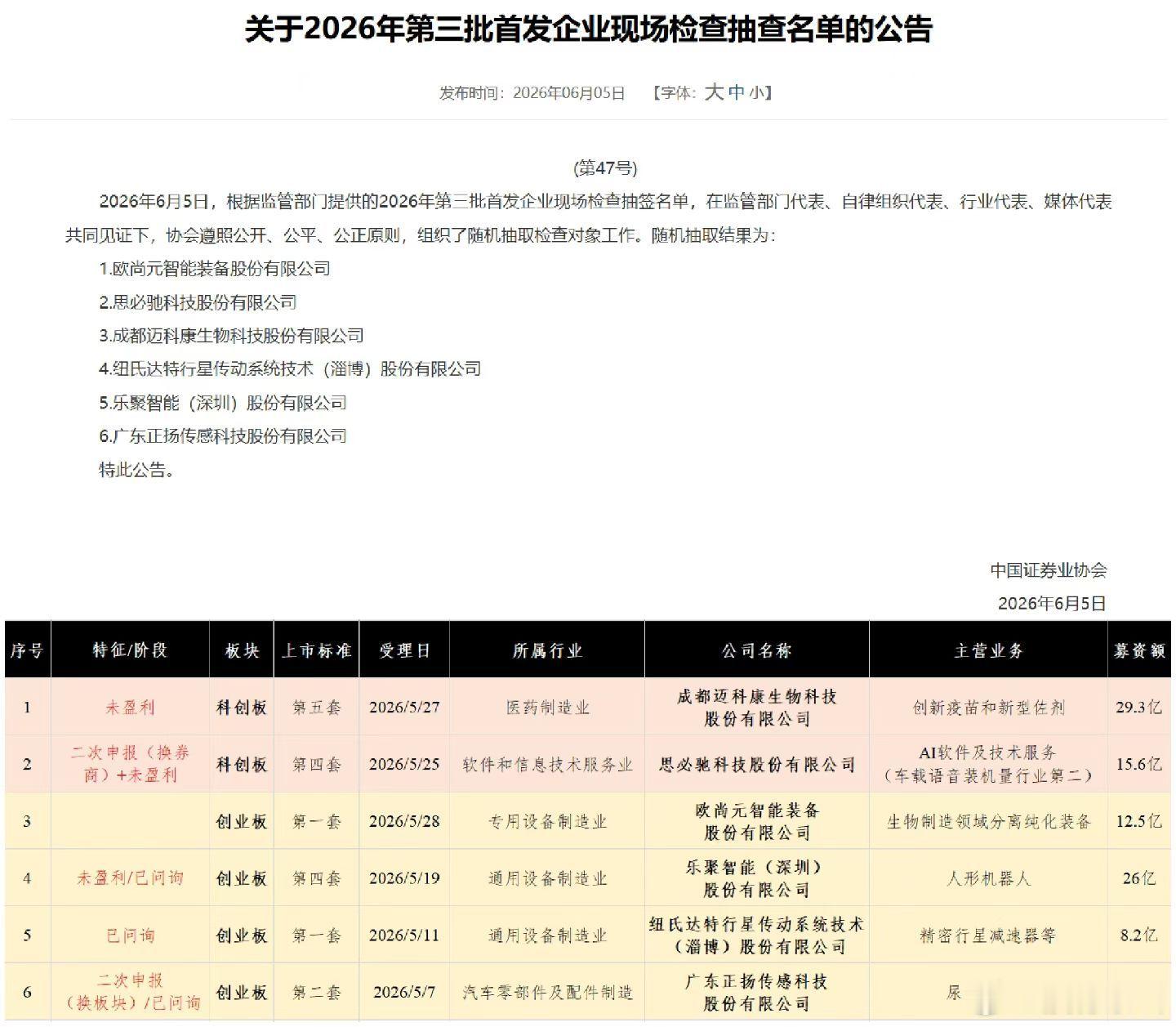Click the acceptance date 2026/5/7
Viewport: 1176px width, 1027px height.
[404, 993]
